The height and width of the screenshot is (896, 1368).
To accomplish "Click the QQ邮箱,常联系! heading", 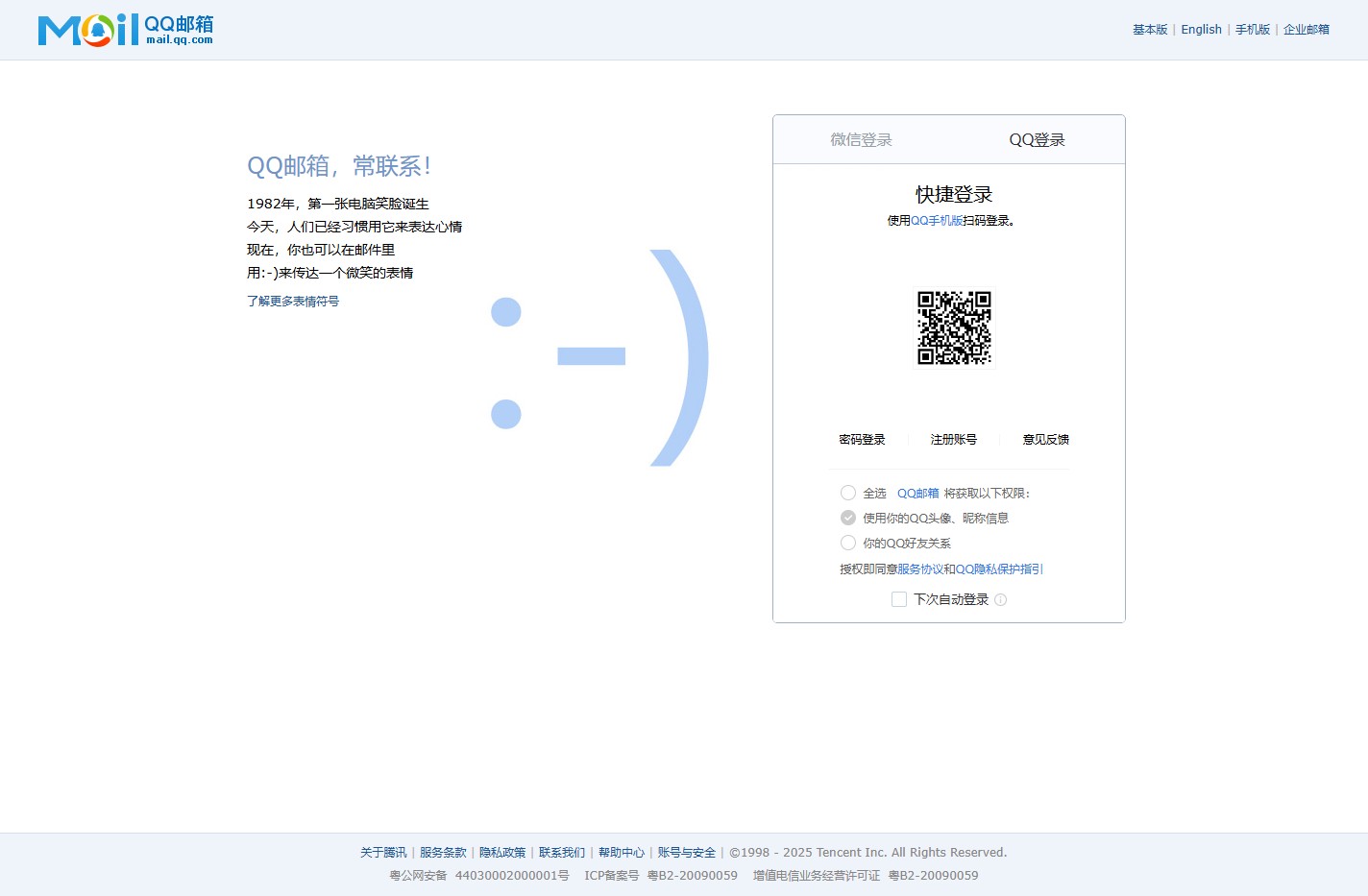I will point(339,166).
